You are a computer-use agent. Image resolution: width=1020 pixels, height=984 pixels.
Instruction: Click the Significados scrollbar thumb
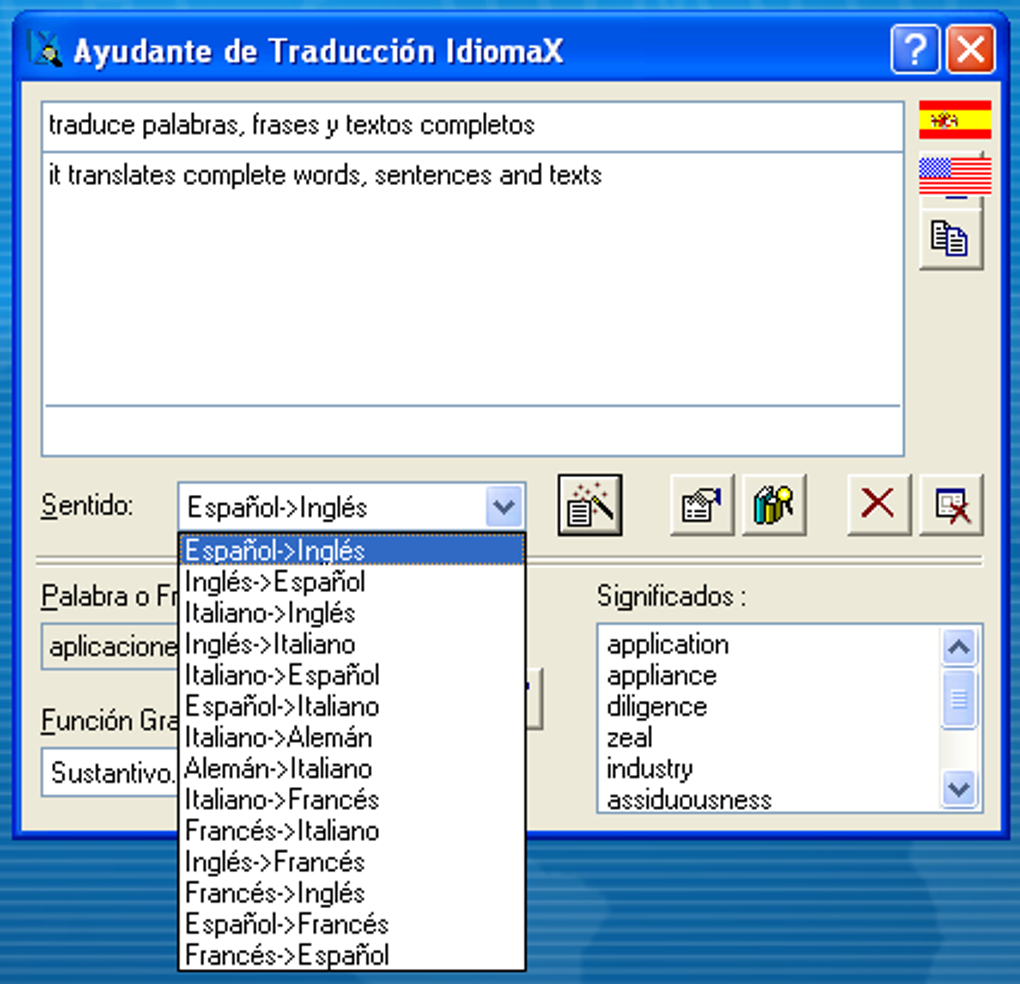959,699
